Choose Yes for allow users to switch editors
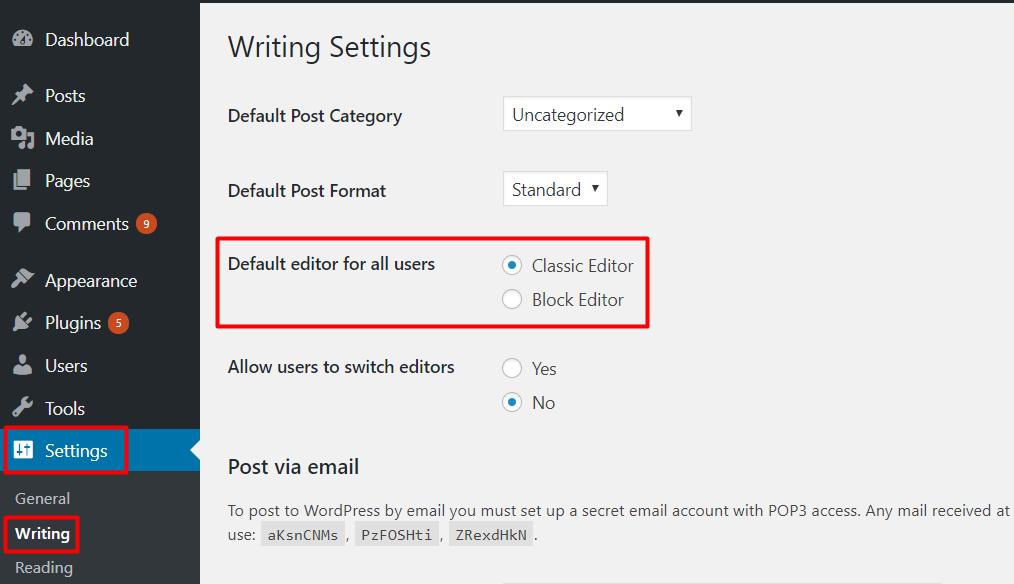 (512, 368)
